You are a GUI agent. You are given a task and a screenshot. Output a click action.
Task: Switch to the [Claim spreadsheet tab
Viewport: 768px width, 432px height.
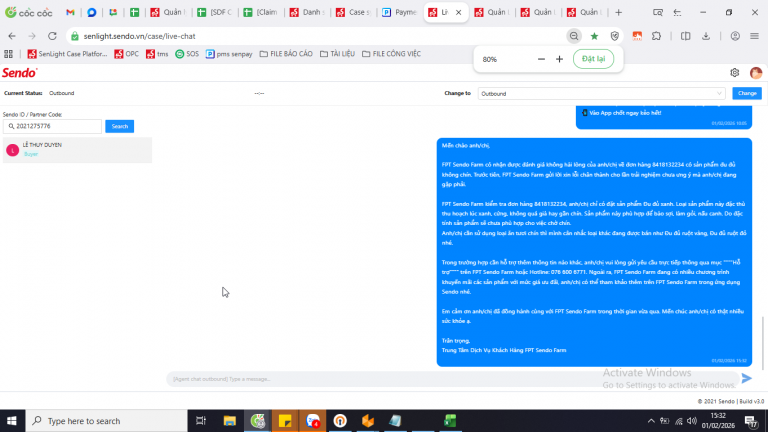point(261,12)
